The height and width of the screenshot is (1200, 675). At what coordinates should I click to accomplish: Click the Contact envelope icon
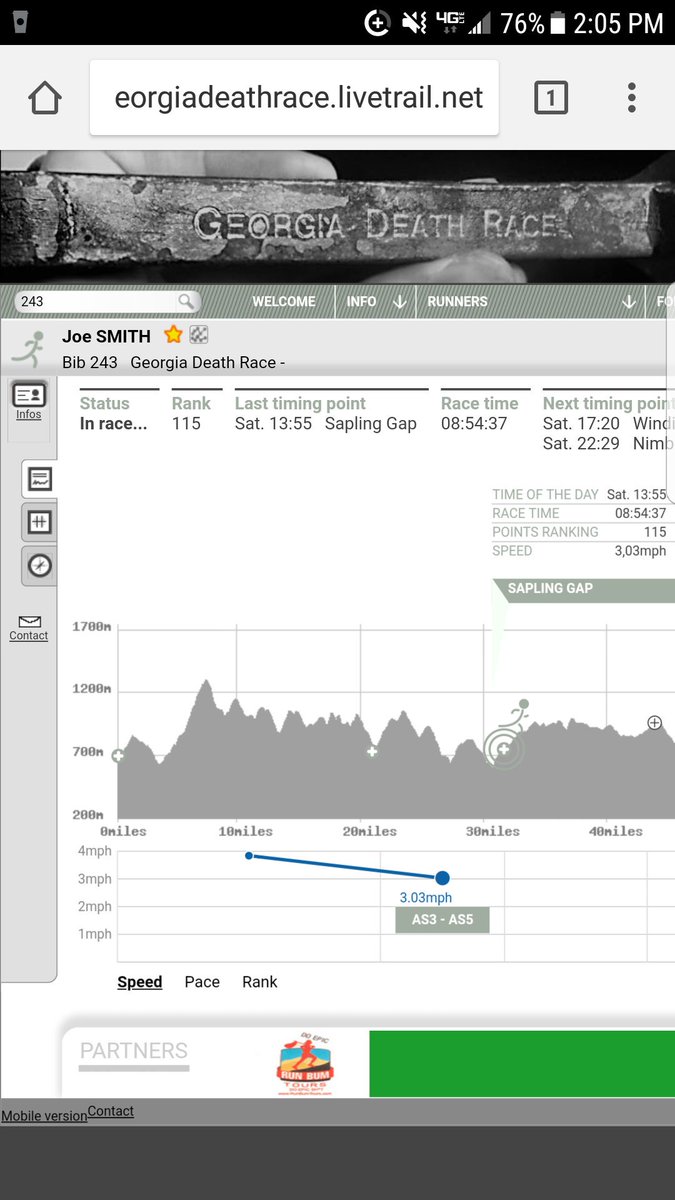tap(29, 621)
